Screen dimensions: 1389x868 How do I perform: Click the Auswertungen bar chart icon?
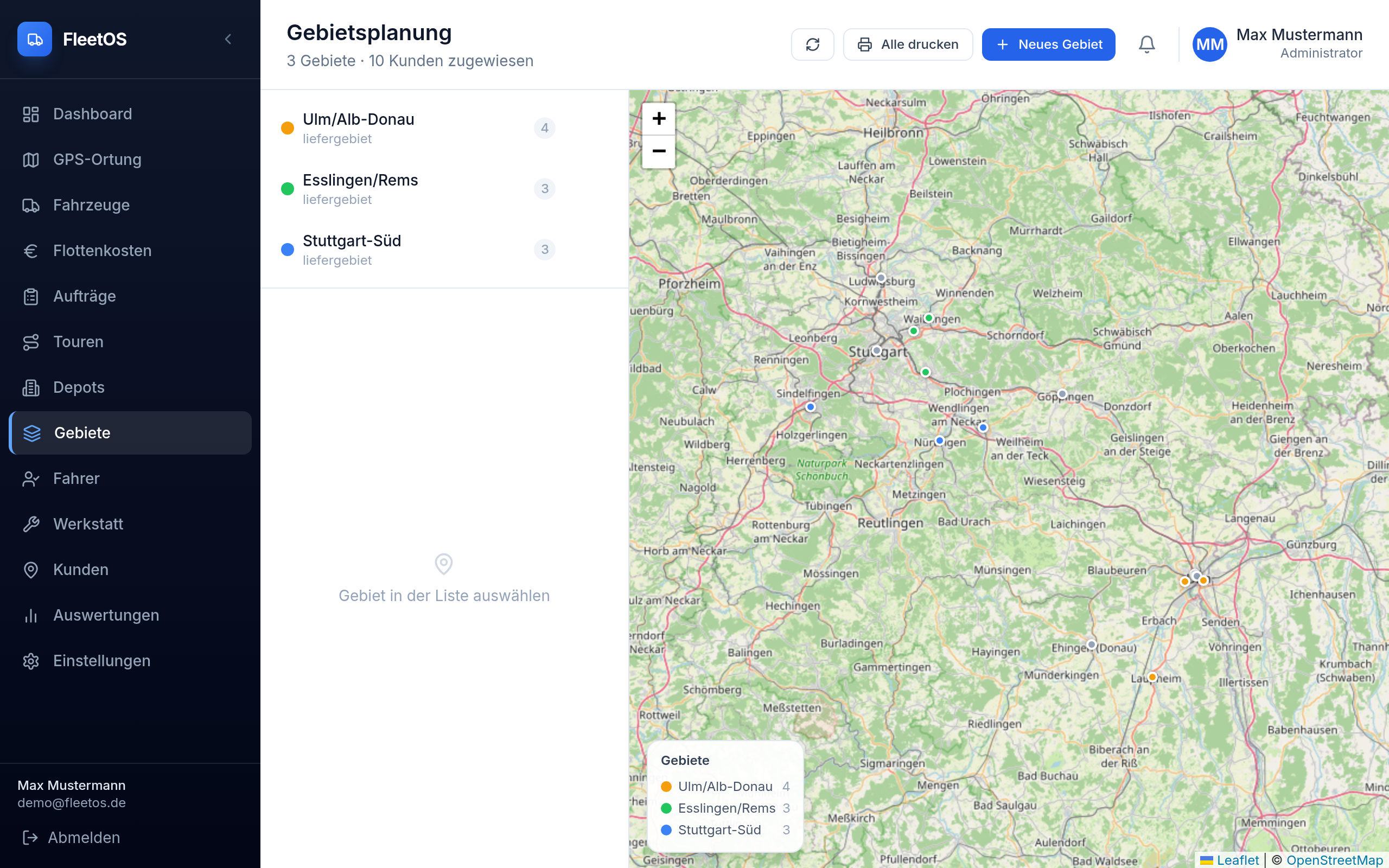point(31,615)
